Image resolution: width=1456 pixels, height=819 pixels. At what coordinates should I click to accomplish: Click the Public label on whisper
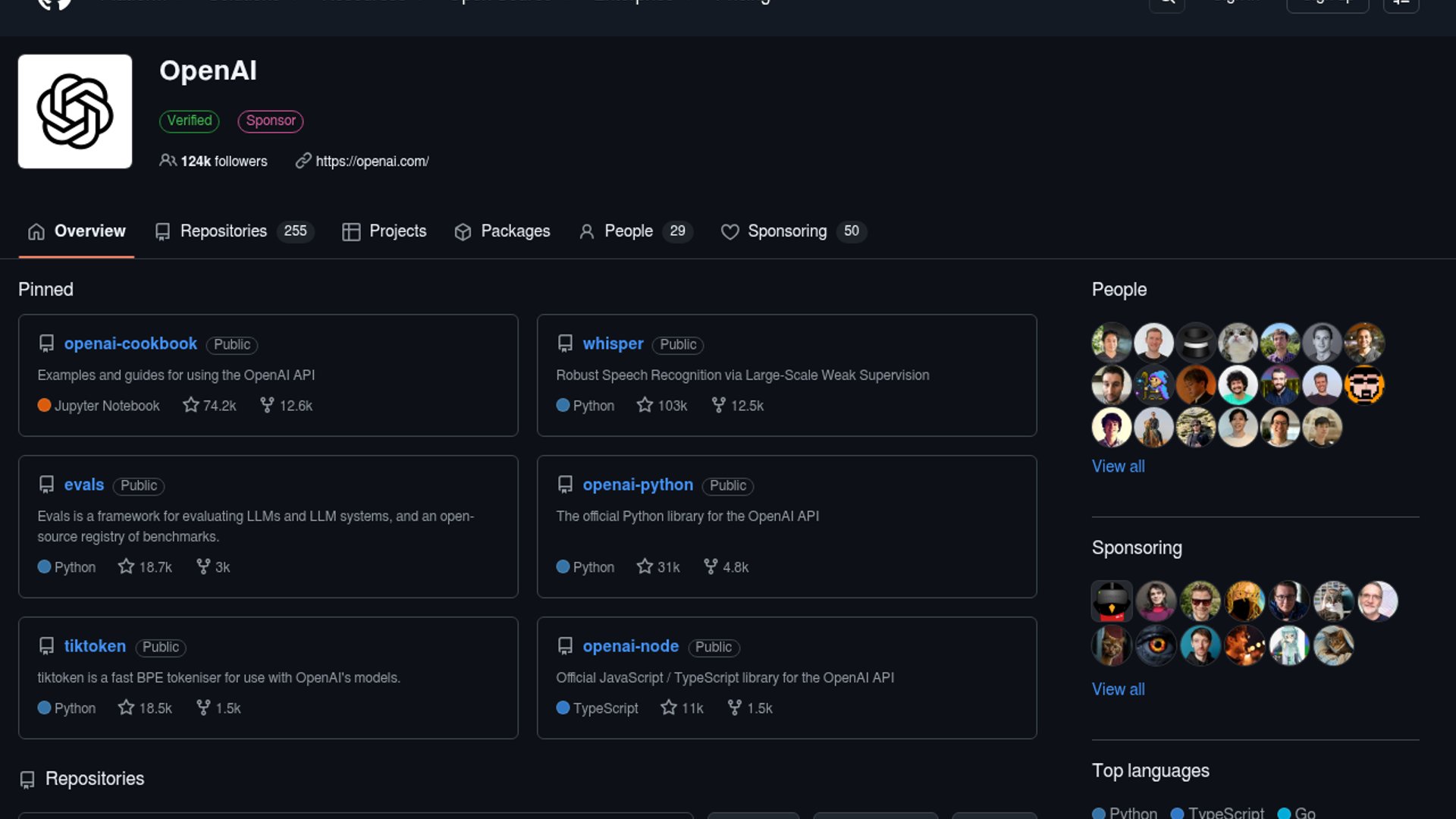678,345
